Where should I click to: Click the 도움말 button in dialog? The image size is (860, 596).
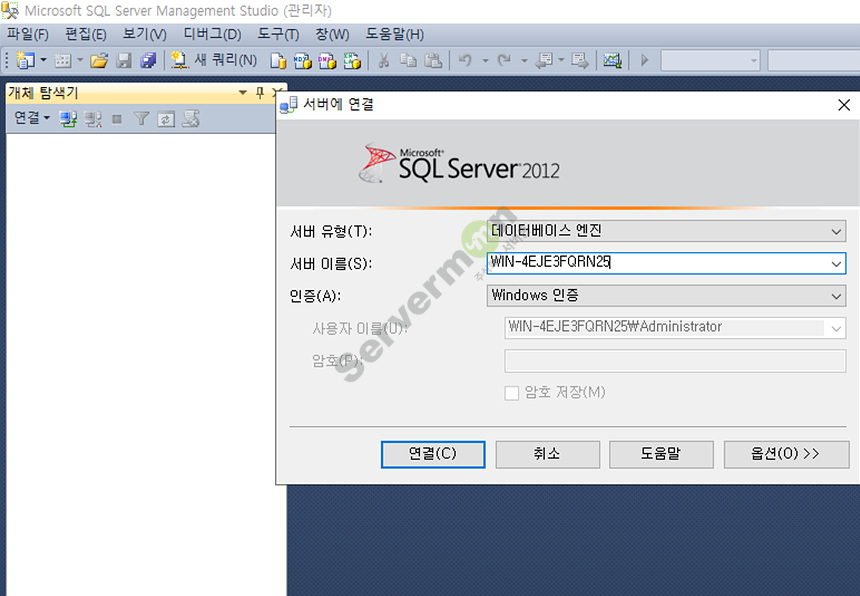661,455
